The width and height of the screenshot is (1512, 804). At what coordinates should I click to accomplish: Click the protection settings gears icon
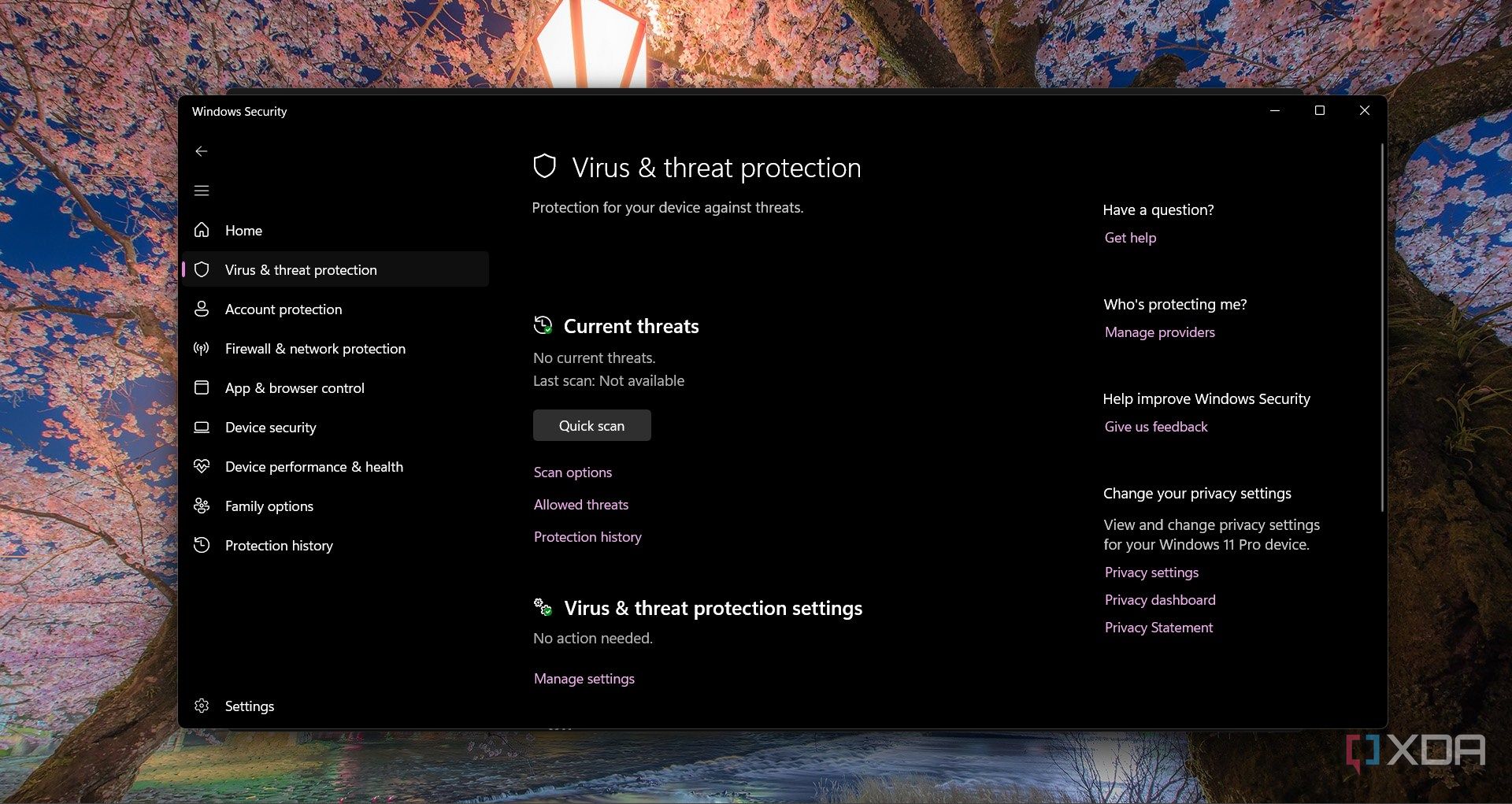pyautogui.click(x=543, y=607)
